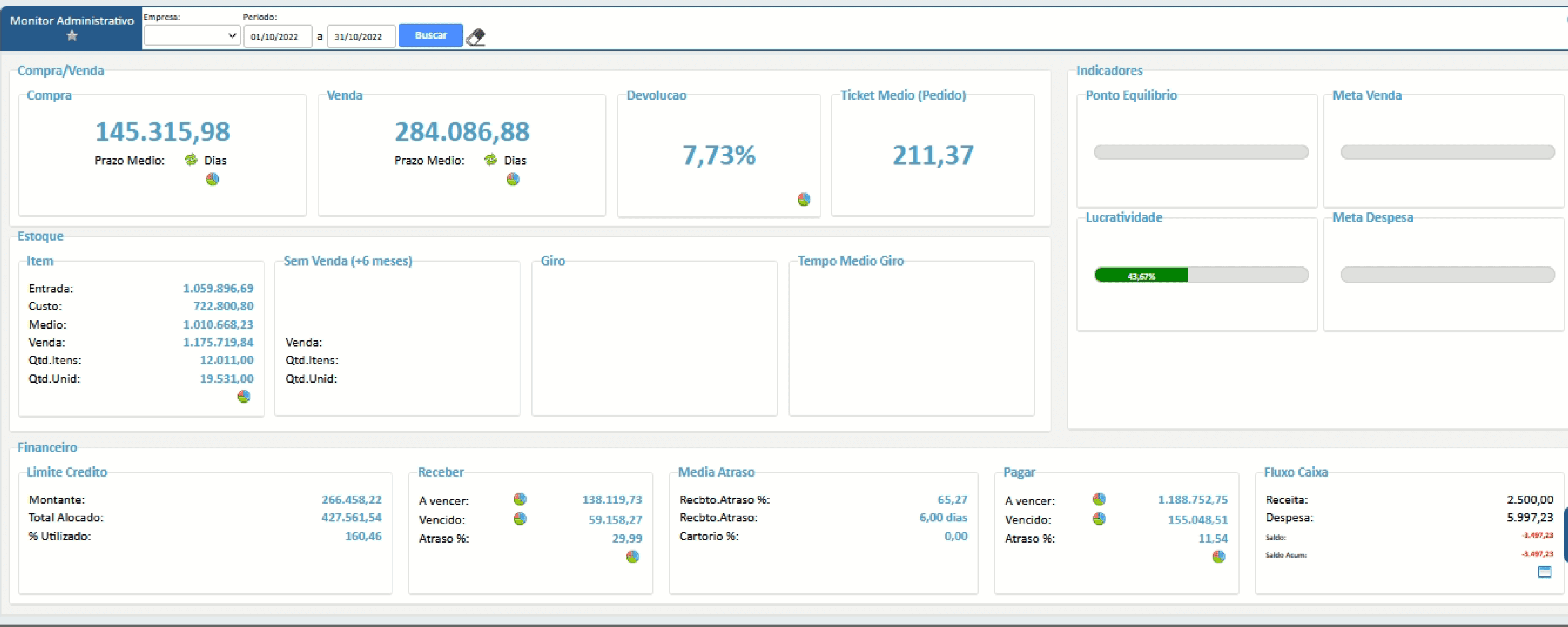Click the Meta Venda progress bar
1568x627 pixels.
tap(1447, 152)
